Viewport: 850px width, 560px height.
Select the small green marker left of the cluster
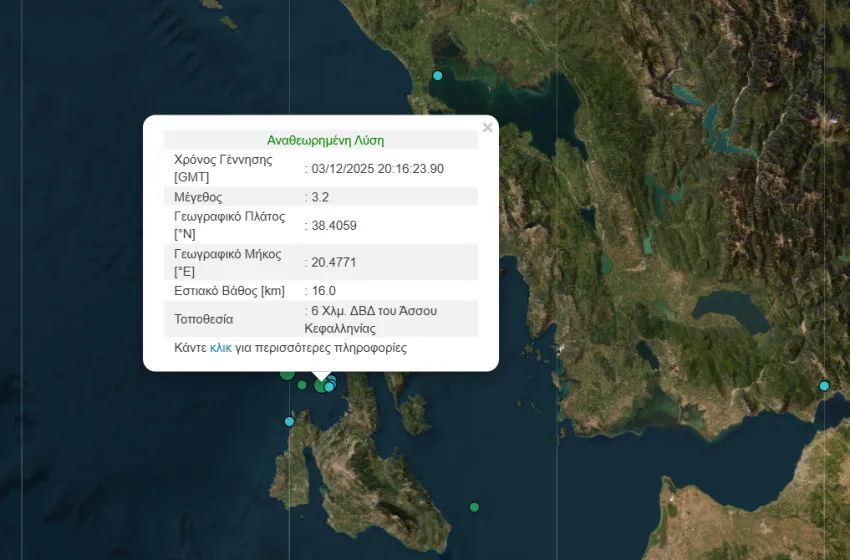[302, 385]
